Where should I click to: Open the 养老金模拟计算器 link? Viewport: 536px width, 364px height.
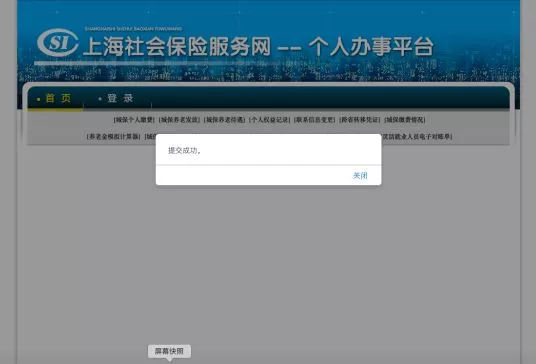pyautogui.click(x=113, y=136)
